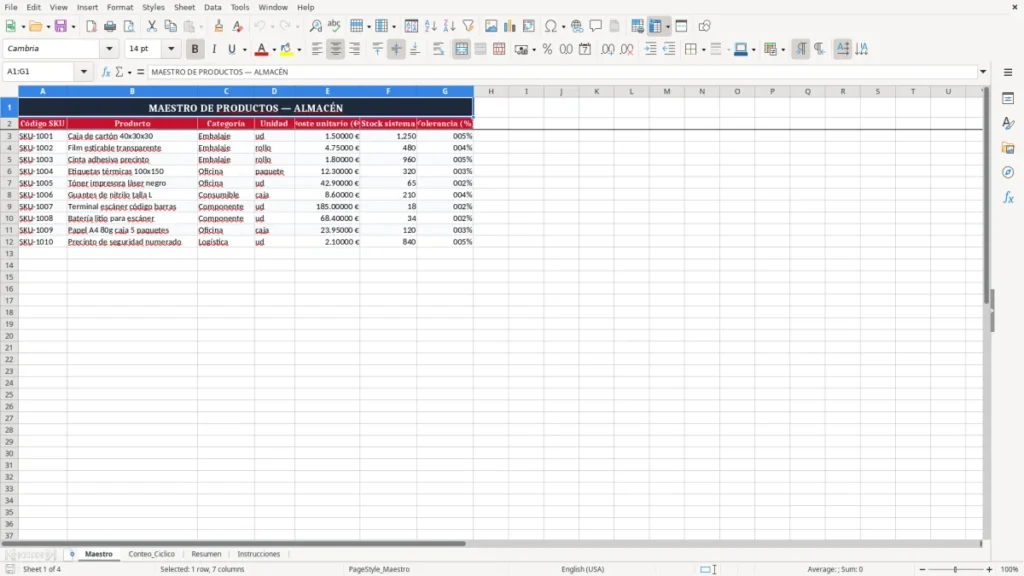Select column H header
This screenshot has height=576, width=1024.
click(x=491, y=91)
